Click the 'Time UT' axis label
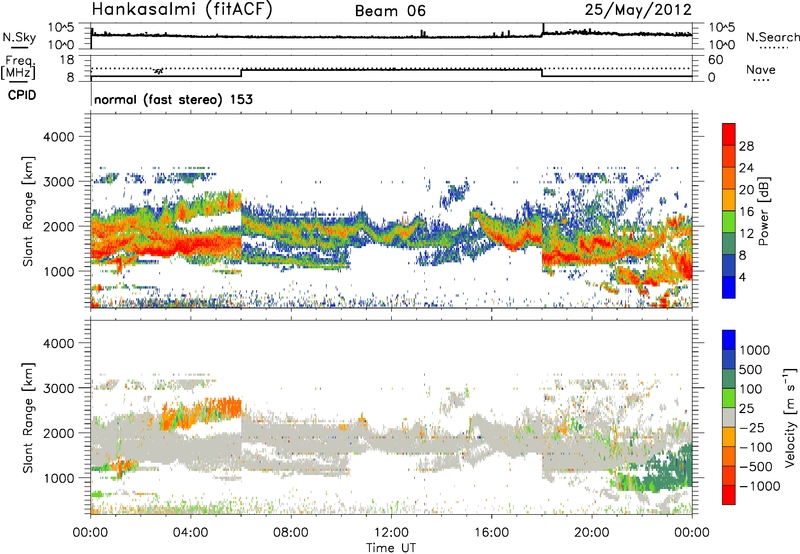The height and width of the screenshot is (554, 800). click(x=391, y=548)
